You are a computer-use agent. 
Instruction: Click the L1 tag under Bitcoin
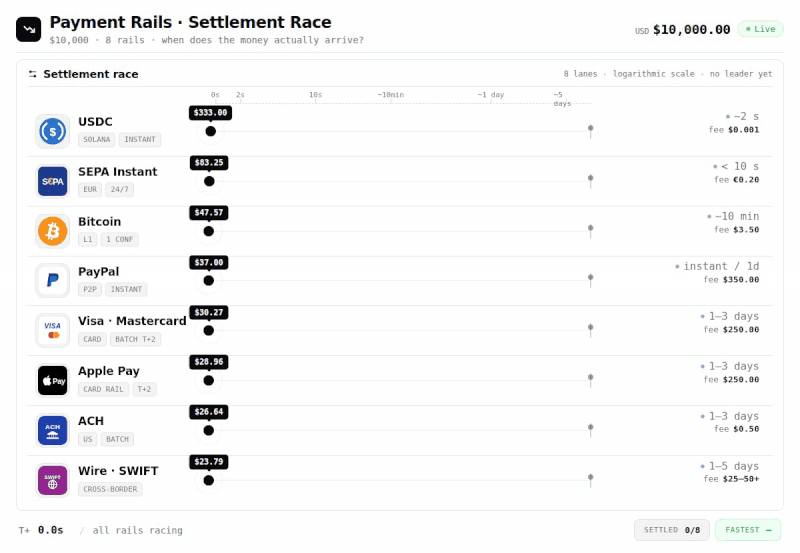(88, 239)
